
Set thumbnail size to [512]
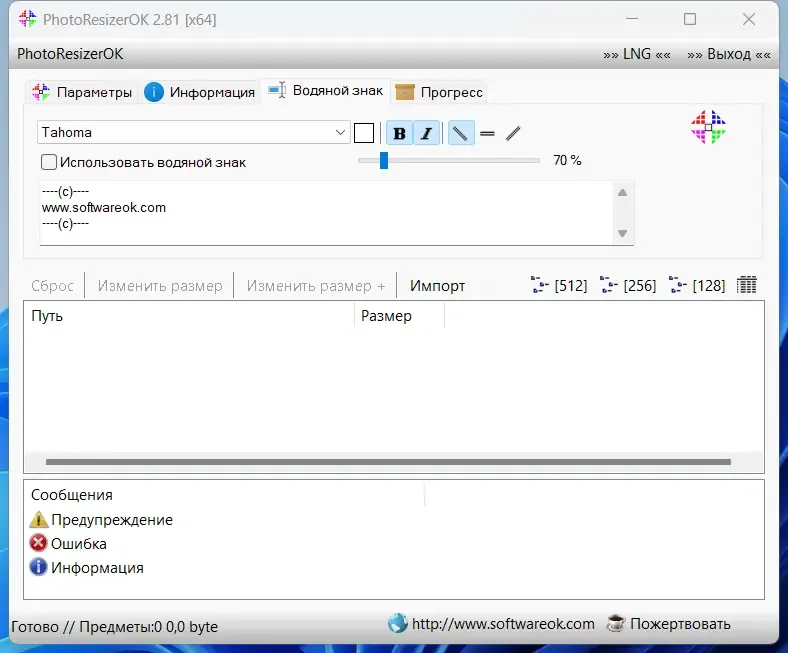pyautogui.click(x=559, y=286)
